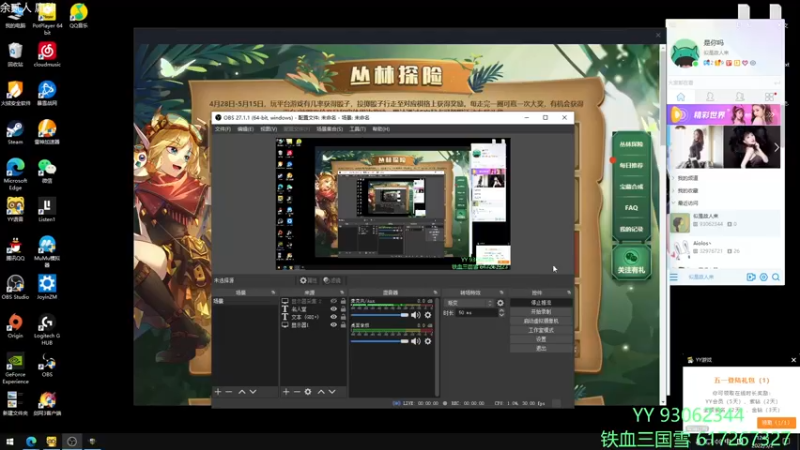Switch to the OBS taskbar icon
This screenshot has height=450, width=800.
pos(72,441)
